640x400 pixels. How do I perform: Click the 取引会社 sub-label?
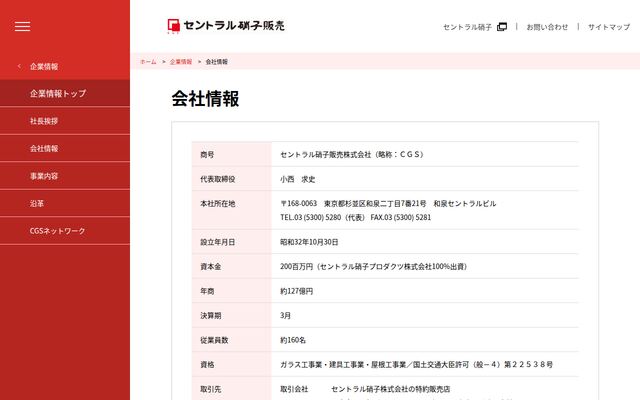pos(294,389)
